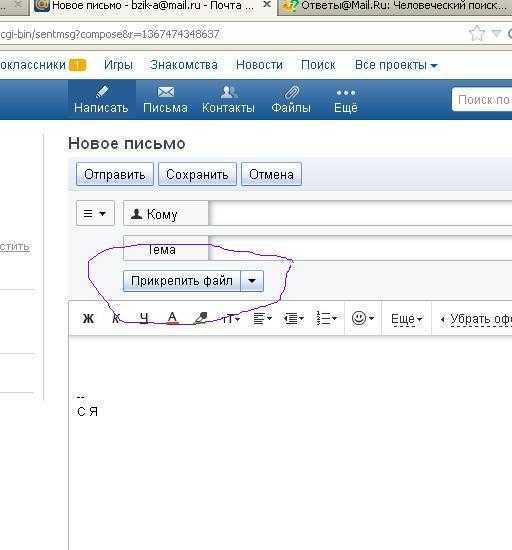This screenshot has width=512, height=550.
Task: Click Отправить to send letter
Action: 115,174
